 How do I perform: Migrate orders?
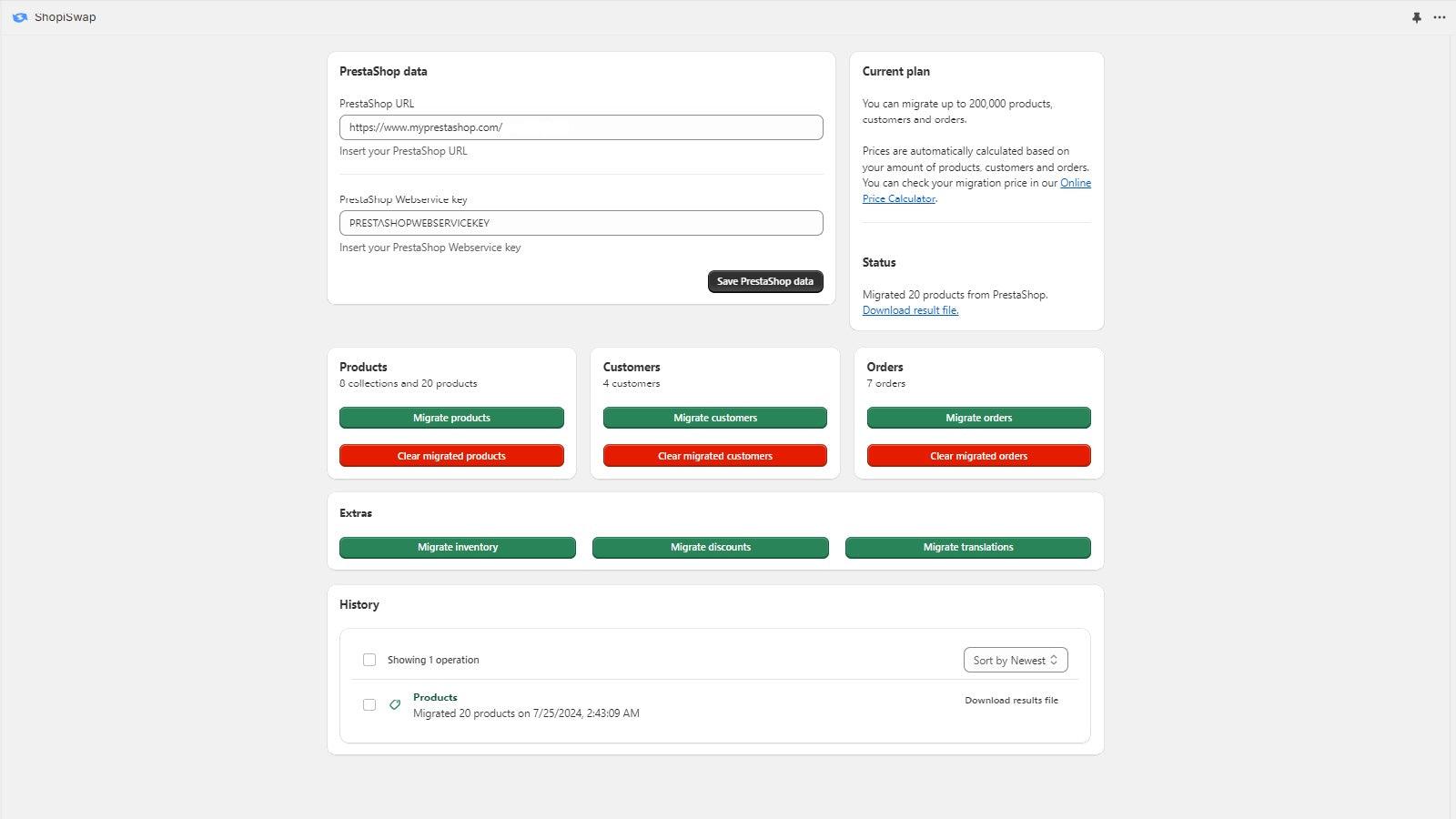(x=978, y=417)
